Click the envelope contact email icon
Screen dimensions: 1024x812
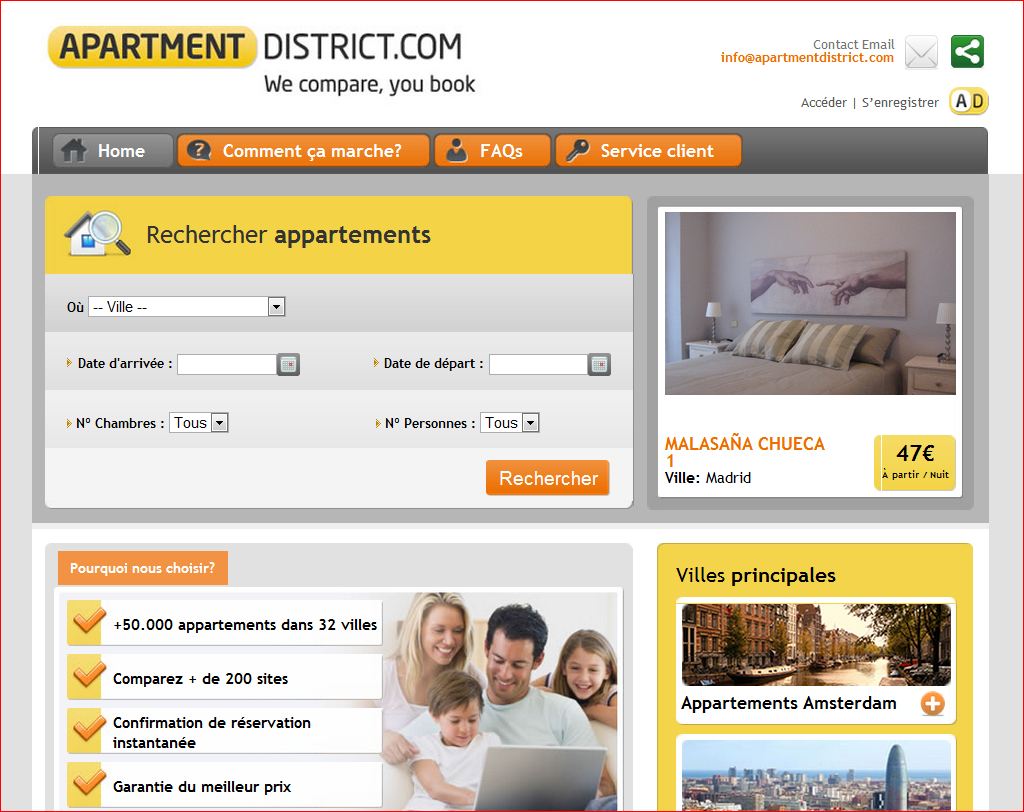click(x=921, y=52)
